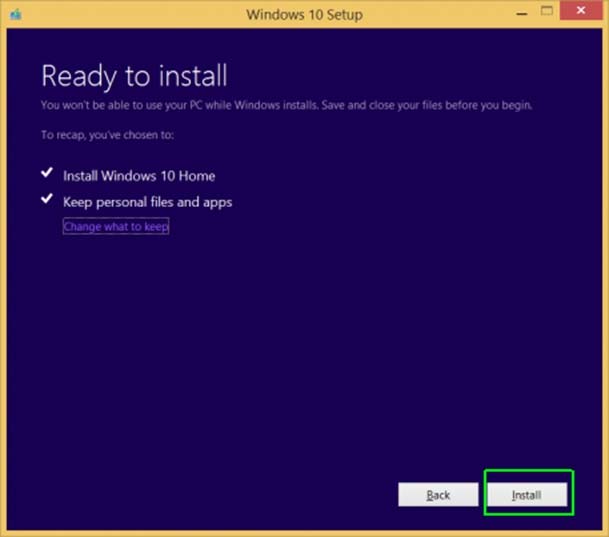Click the 'To recap, you've chosen to:' line
609x537 pixels.
coord(108,135)
